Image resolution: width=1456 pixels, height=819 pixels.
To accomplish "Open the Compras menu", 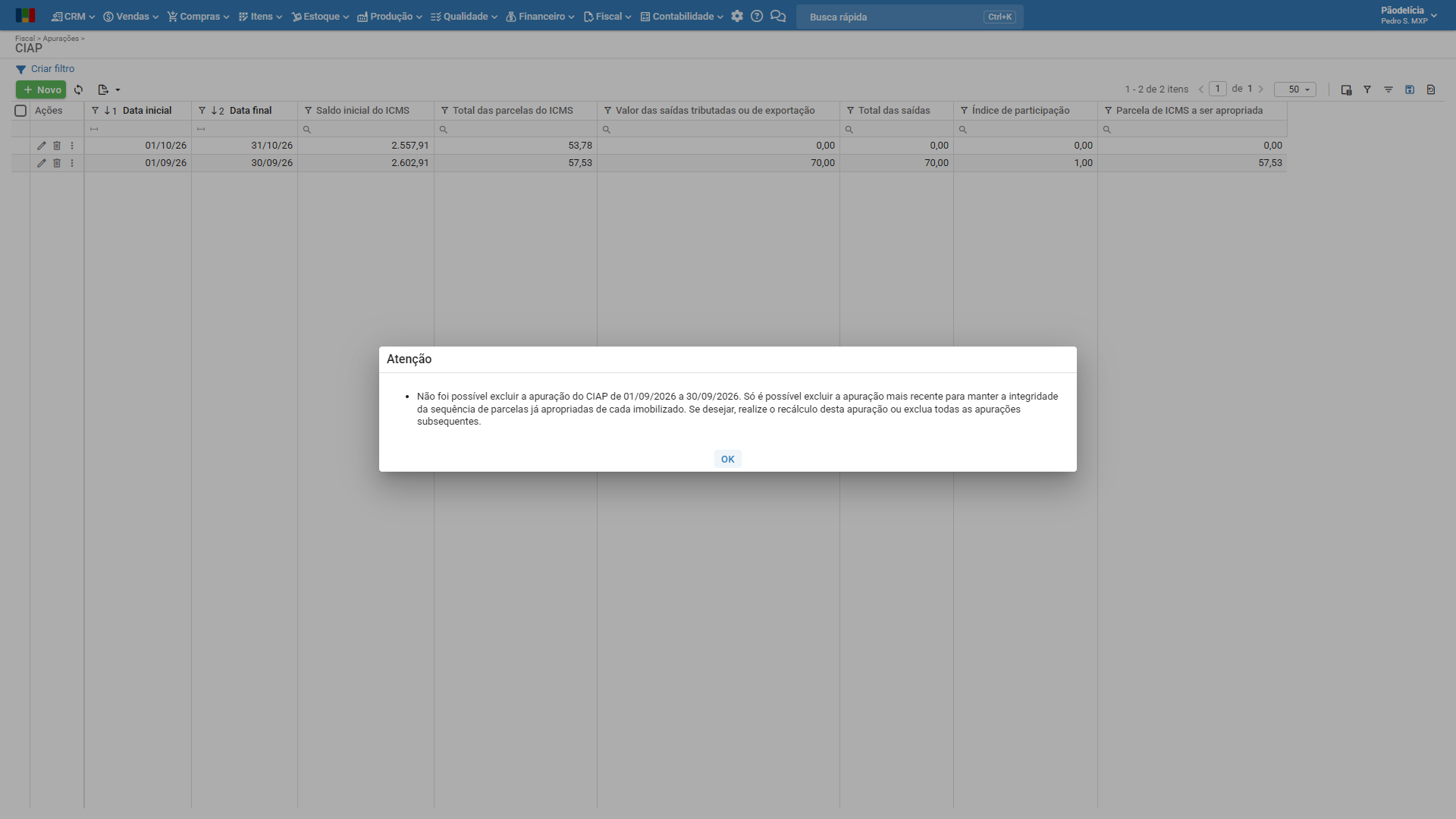I will [x=198, y=16].
